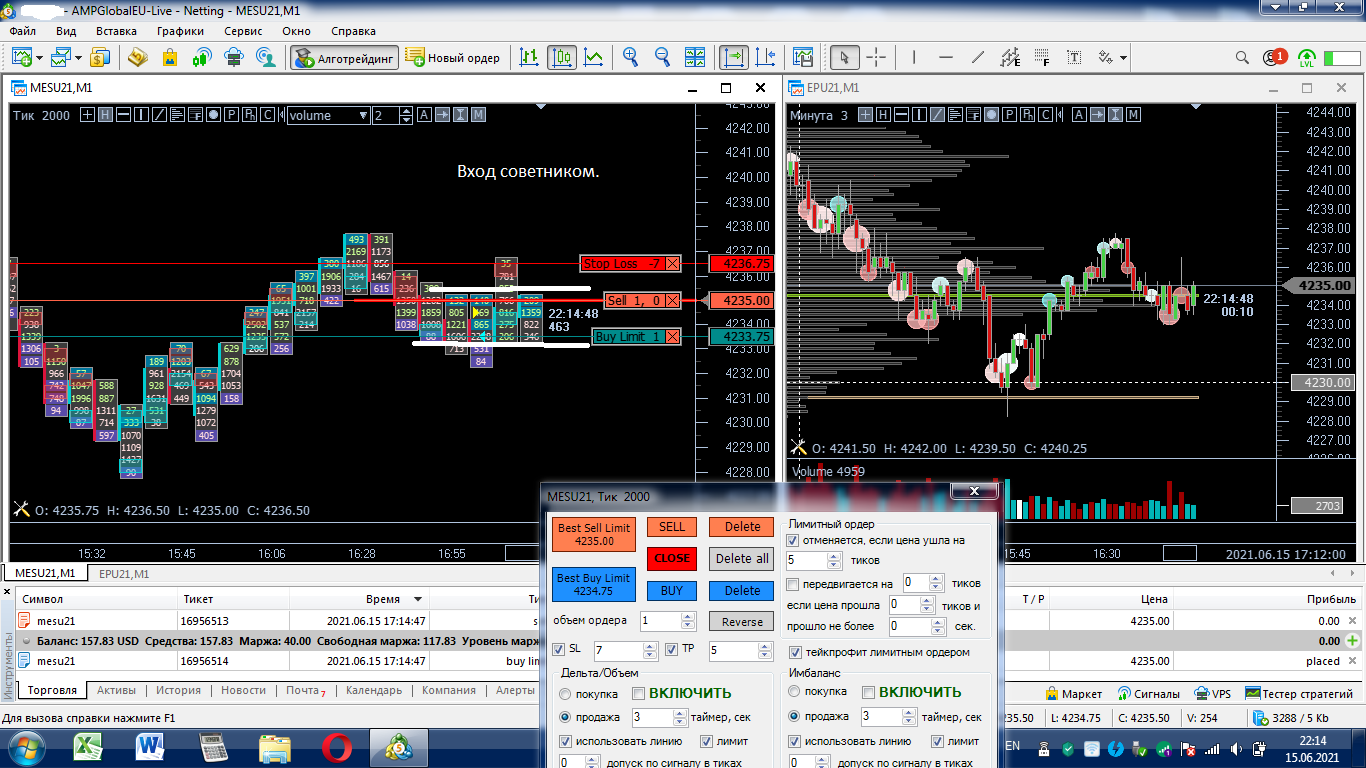Switch to the История terminal tab

178,690
